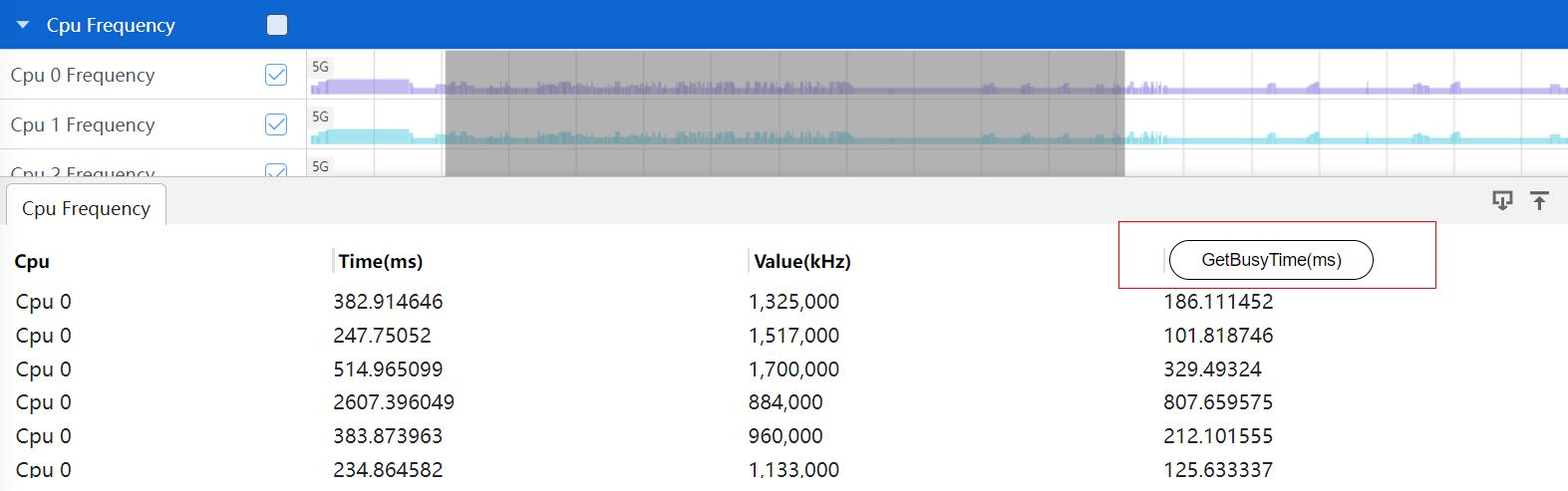The width and height of the screenshot is (1568, 491).
Task: Click the Time(ms) column header
Action: click(380, 262)
